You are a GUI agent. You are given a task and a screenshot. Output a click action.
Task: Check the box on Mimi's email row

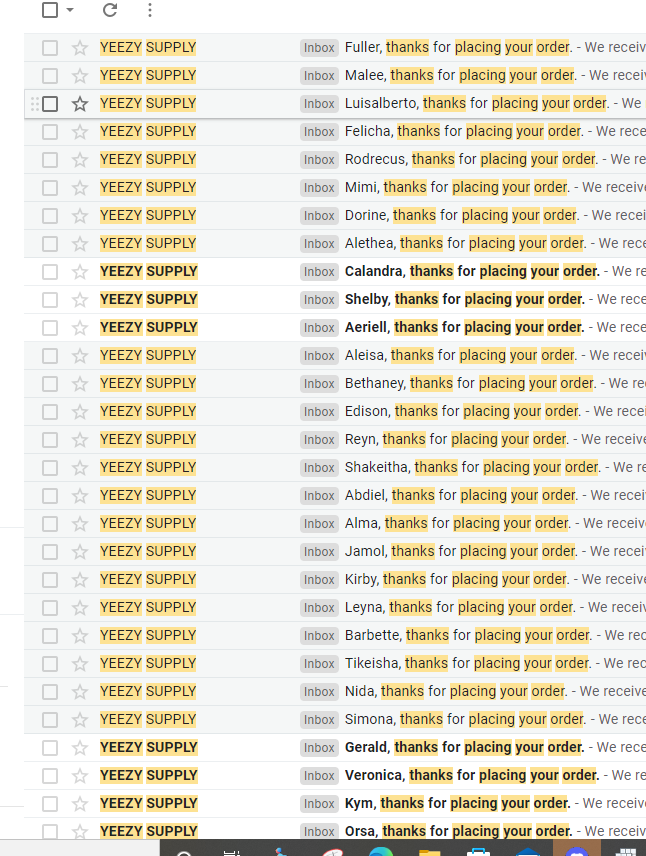coord(50,188)
